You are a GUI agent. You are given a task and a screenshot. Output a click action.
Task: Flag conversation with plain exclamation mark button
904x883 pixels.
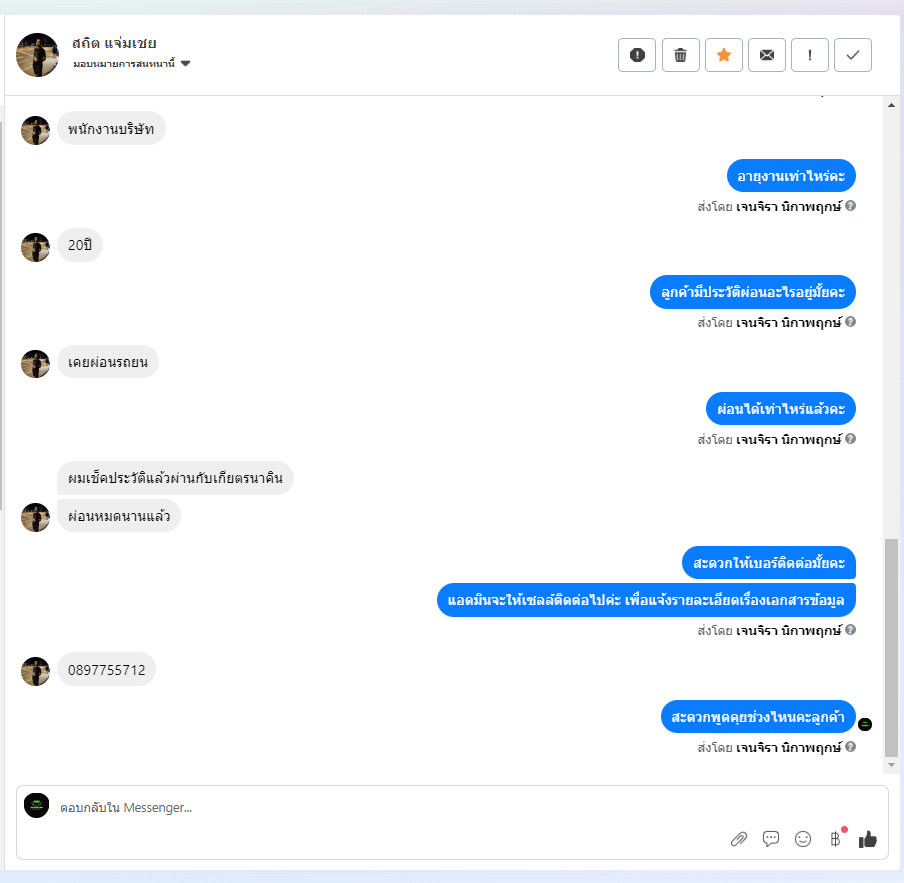click(809, 55)
